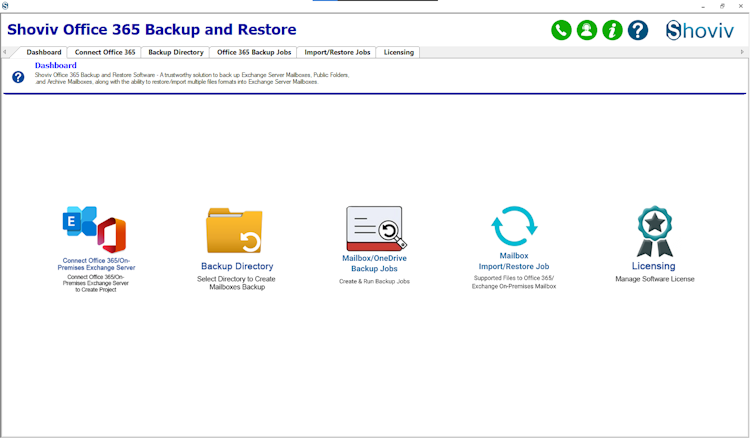
Task: Click Mailbox Import/Restore Job label
Action: pyautogui.click(x=514, y=261)
